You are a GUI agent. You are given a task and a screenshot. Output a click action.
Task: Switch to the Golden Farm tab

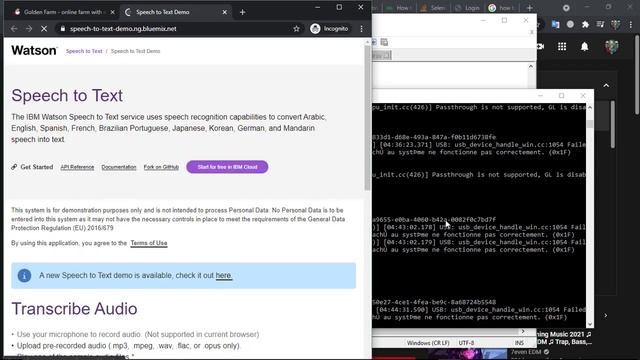[x=63, y=12]
